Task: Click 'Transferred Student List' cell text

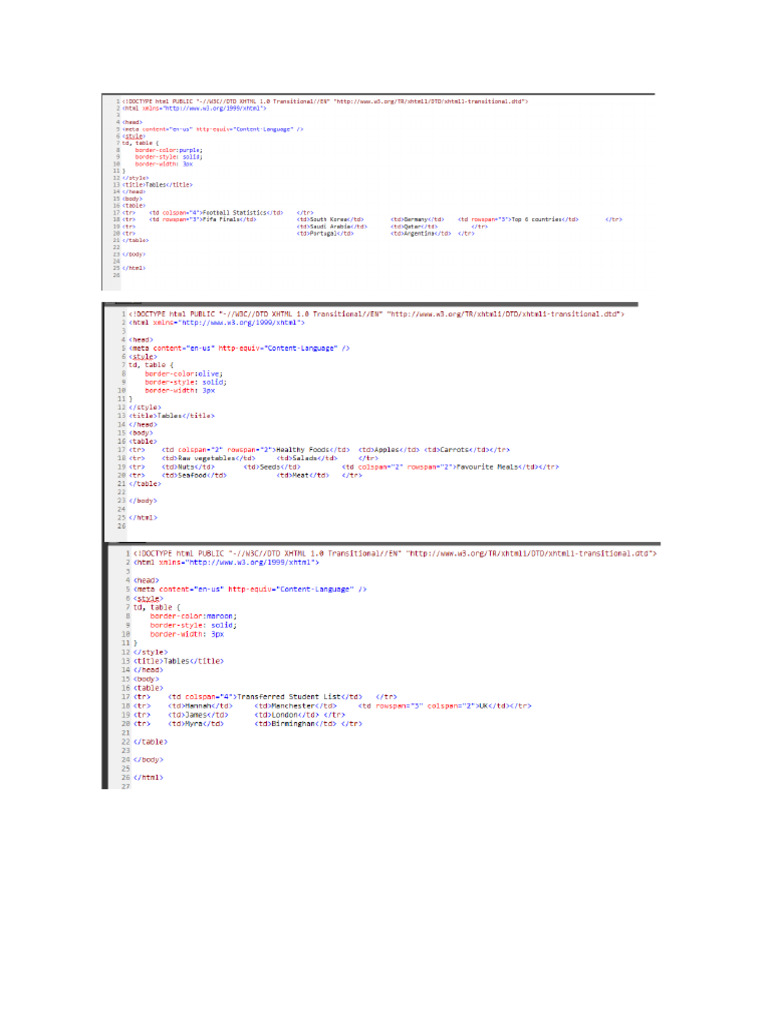Action: tap(289, 697)
